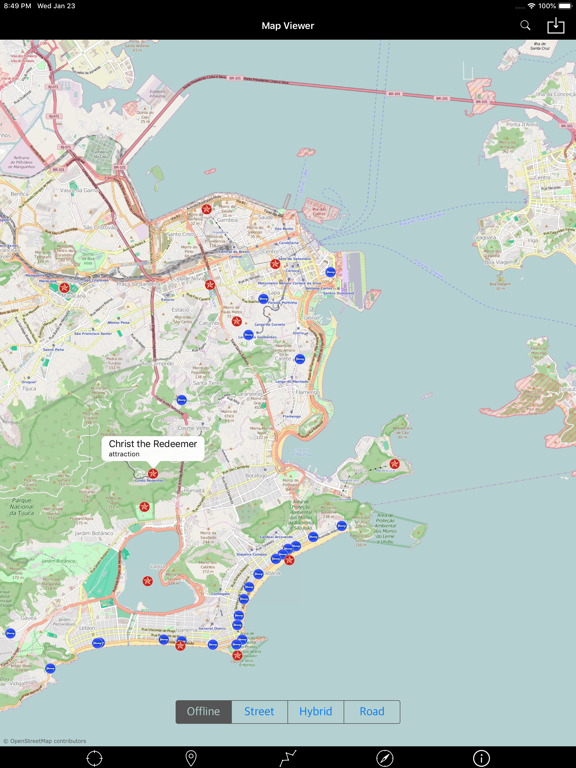Switch to the Offline map mode
This screenshot has width=576, height=768.
[204, 712]
